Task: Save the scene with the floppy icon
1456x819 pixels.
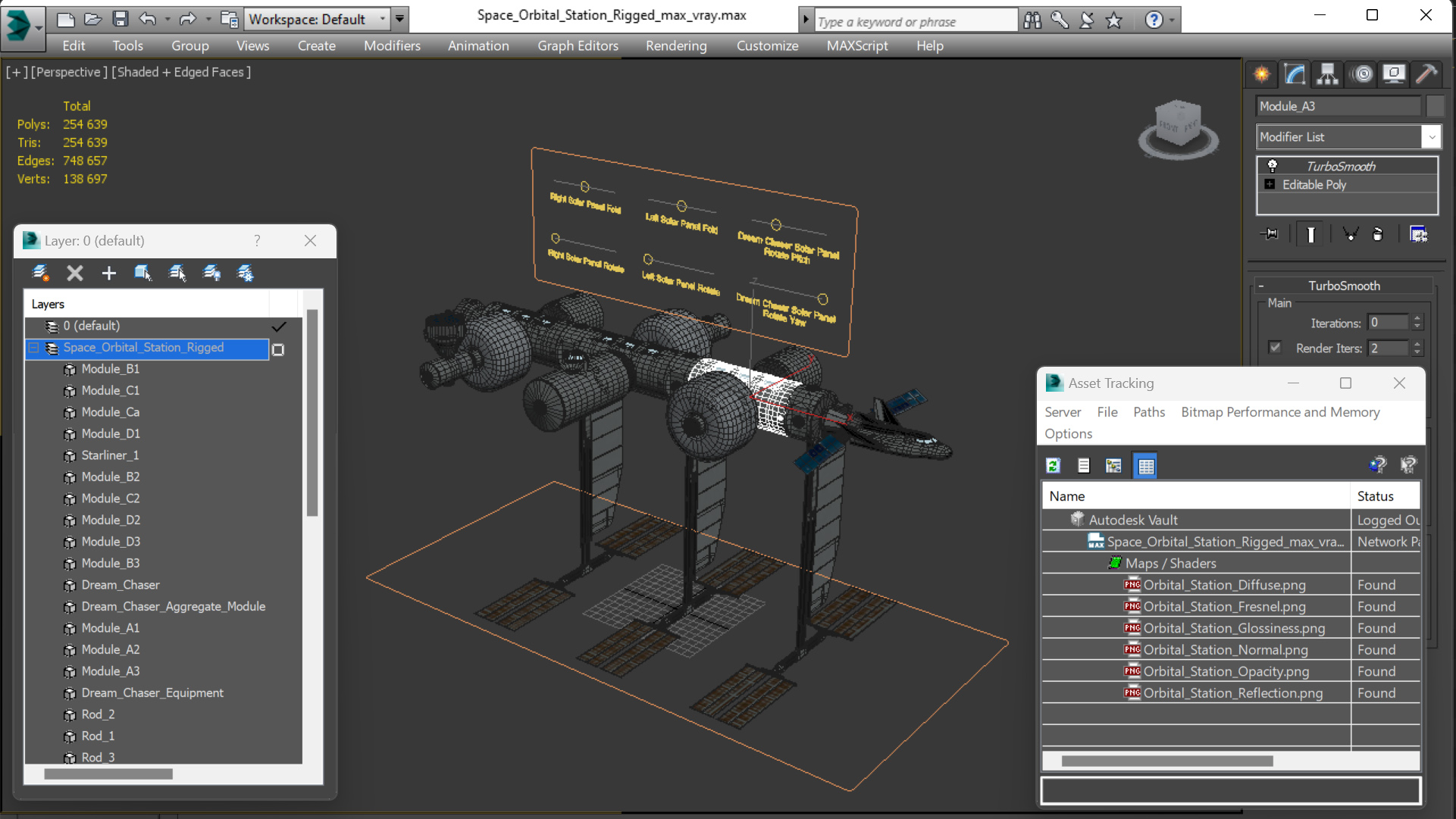Action: (120, 19)
